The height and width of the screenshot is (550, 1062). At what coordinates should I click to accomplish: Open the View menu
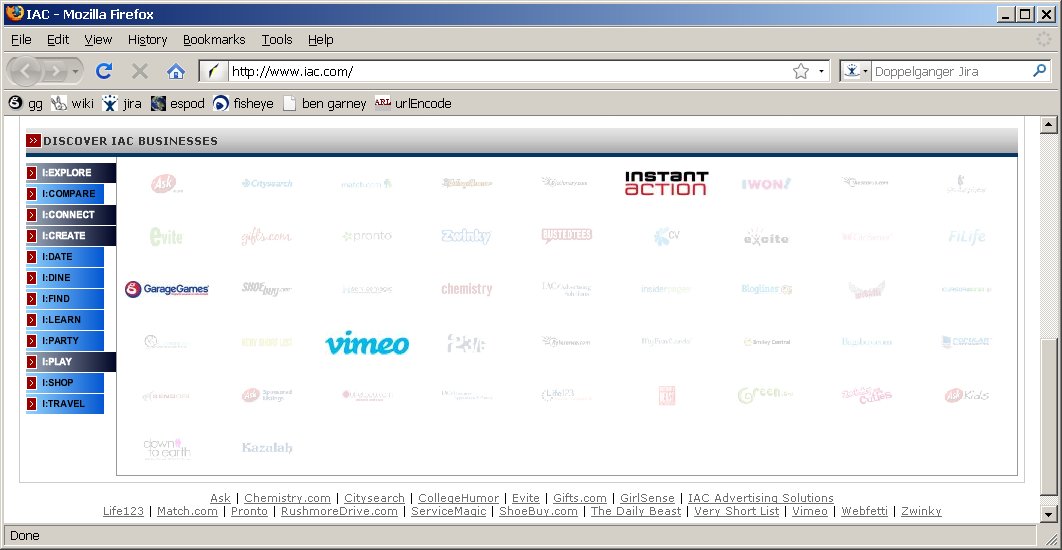click(x=98, y=39)
